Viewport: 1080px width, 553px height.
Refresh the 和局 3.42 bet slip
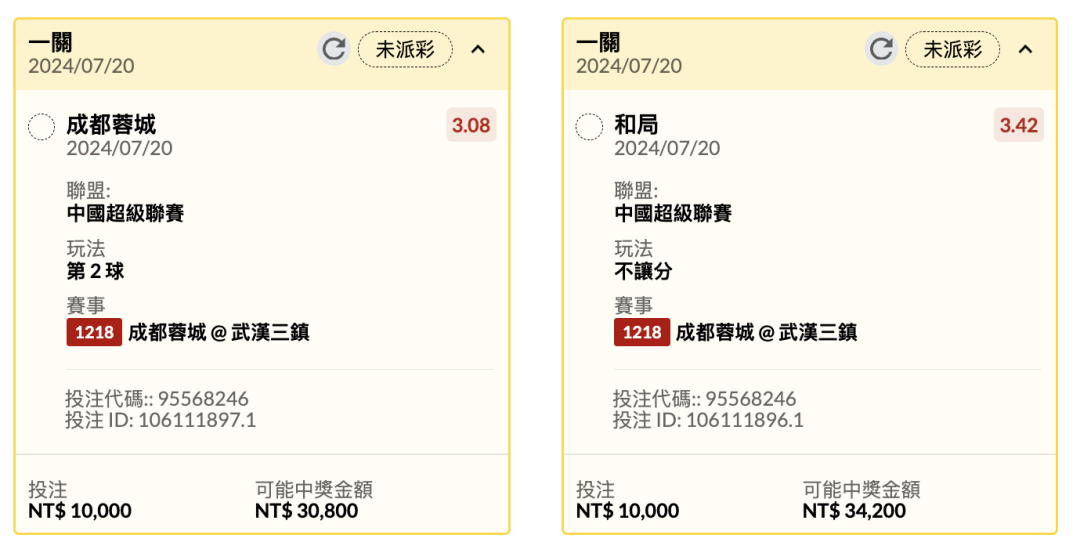coord(880,48)
